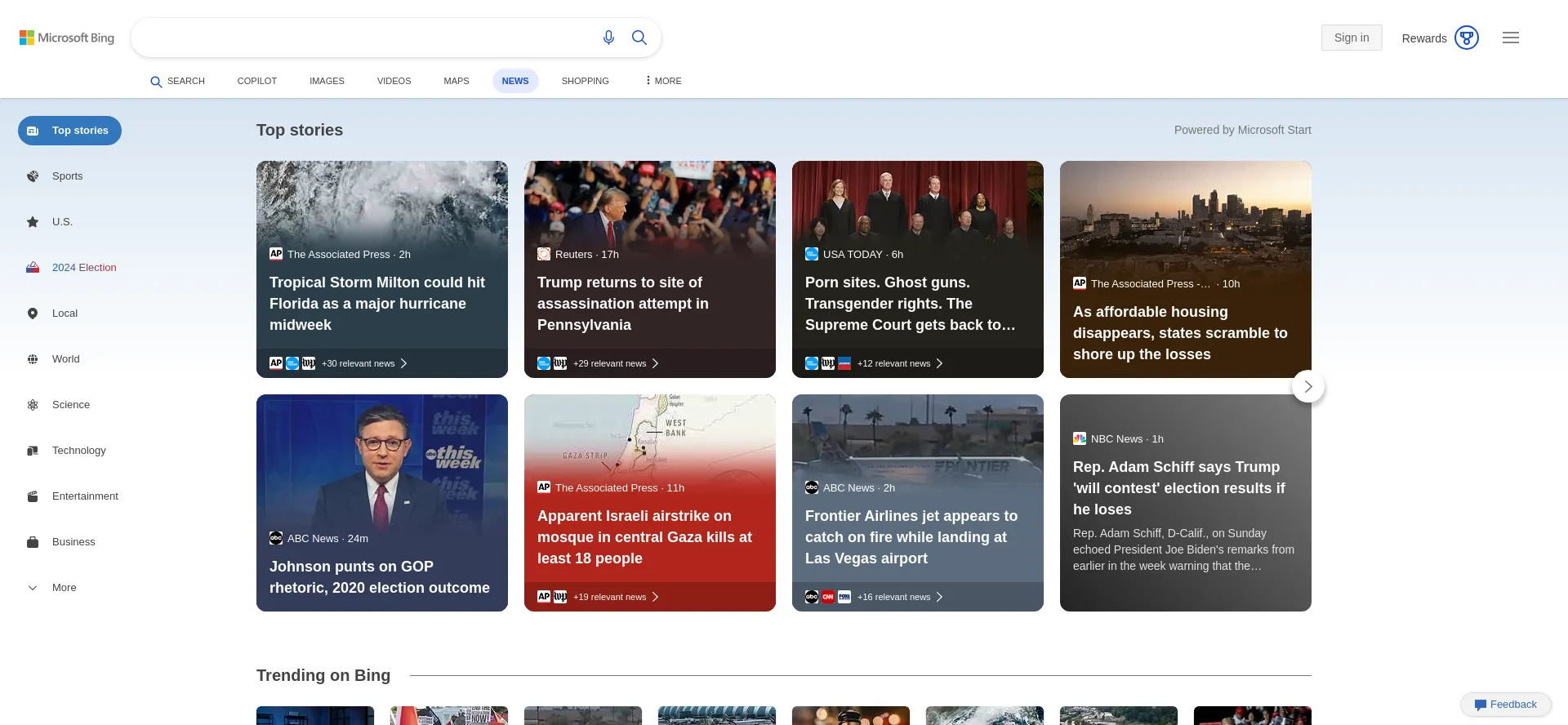Switch to the SEARCH tab
The height and width of the screenshot is (725, 1568).
pyautogui.click(x=178, y=81)
